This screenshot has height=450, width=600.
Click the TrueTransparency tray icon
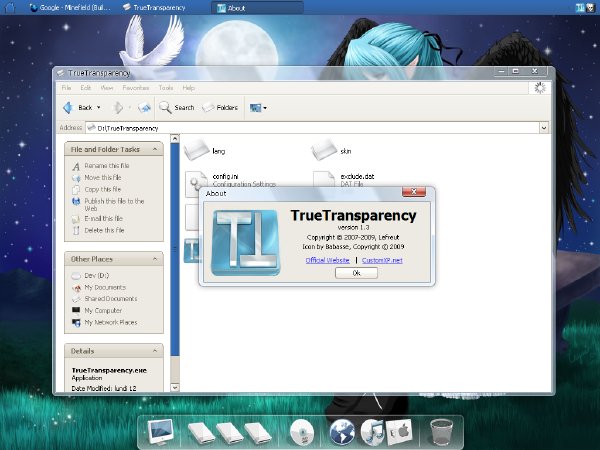[x=580, y=8]
